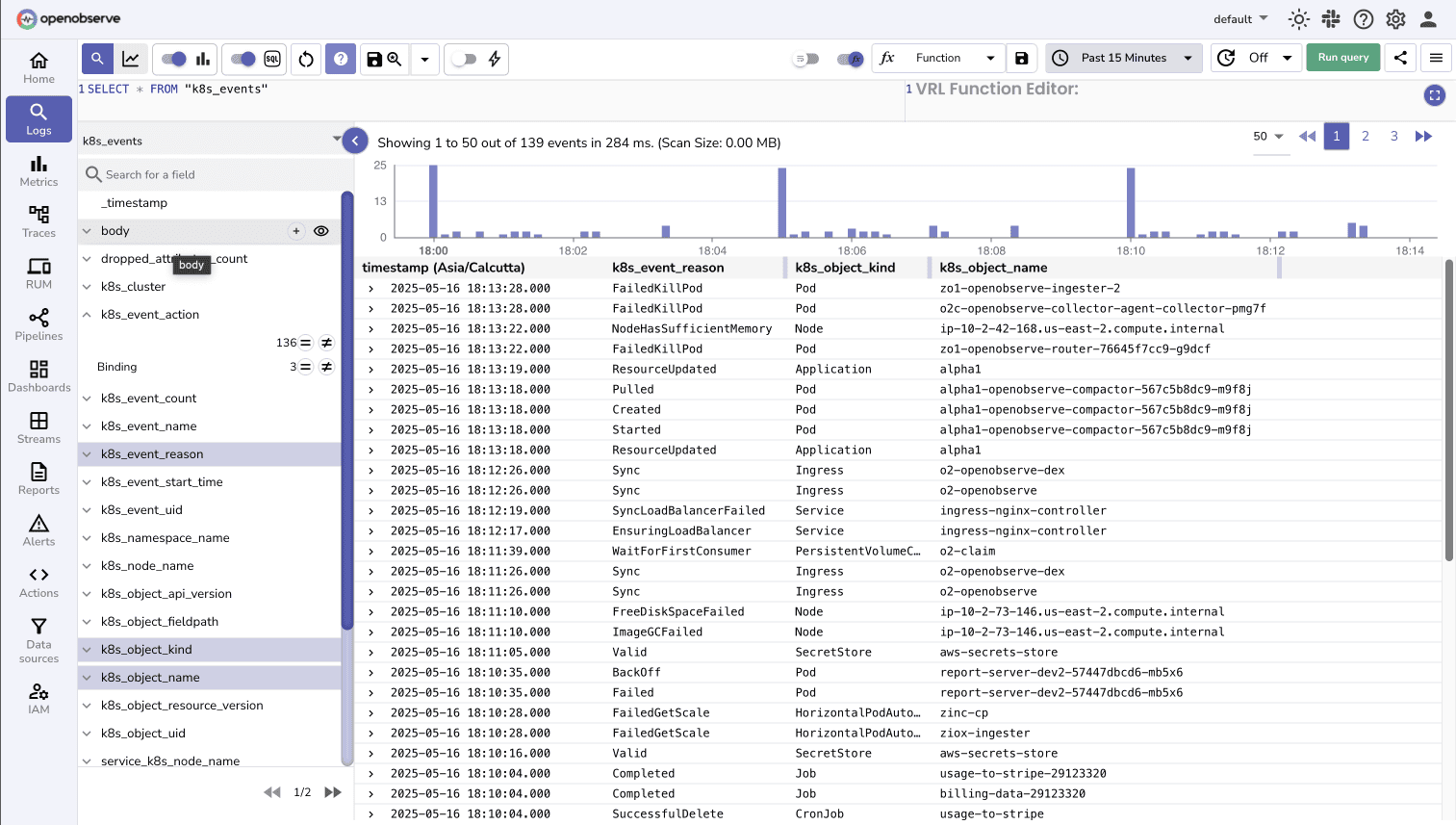Open the Past 15 Minutes time range picker
This screenshot has width=1456, height=825.
tap(1123, 58)
